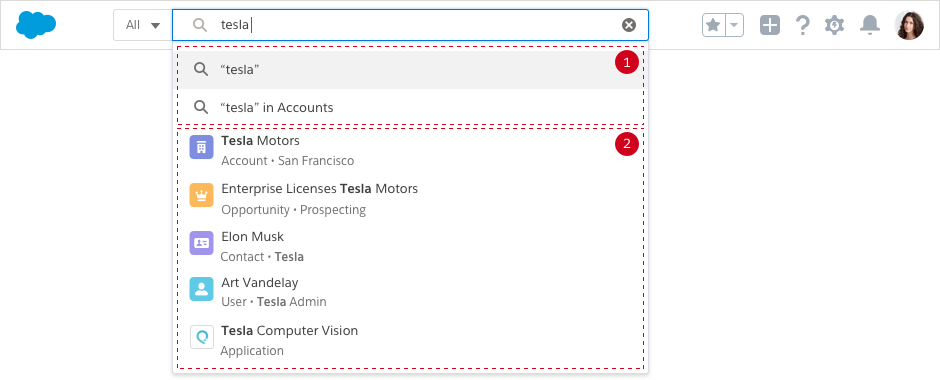This screenshot has height=380, width=940.
Task: Select "tesla" in Accounts suggestion
Action: (410, 108)
